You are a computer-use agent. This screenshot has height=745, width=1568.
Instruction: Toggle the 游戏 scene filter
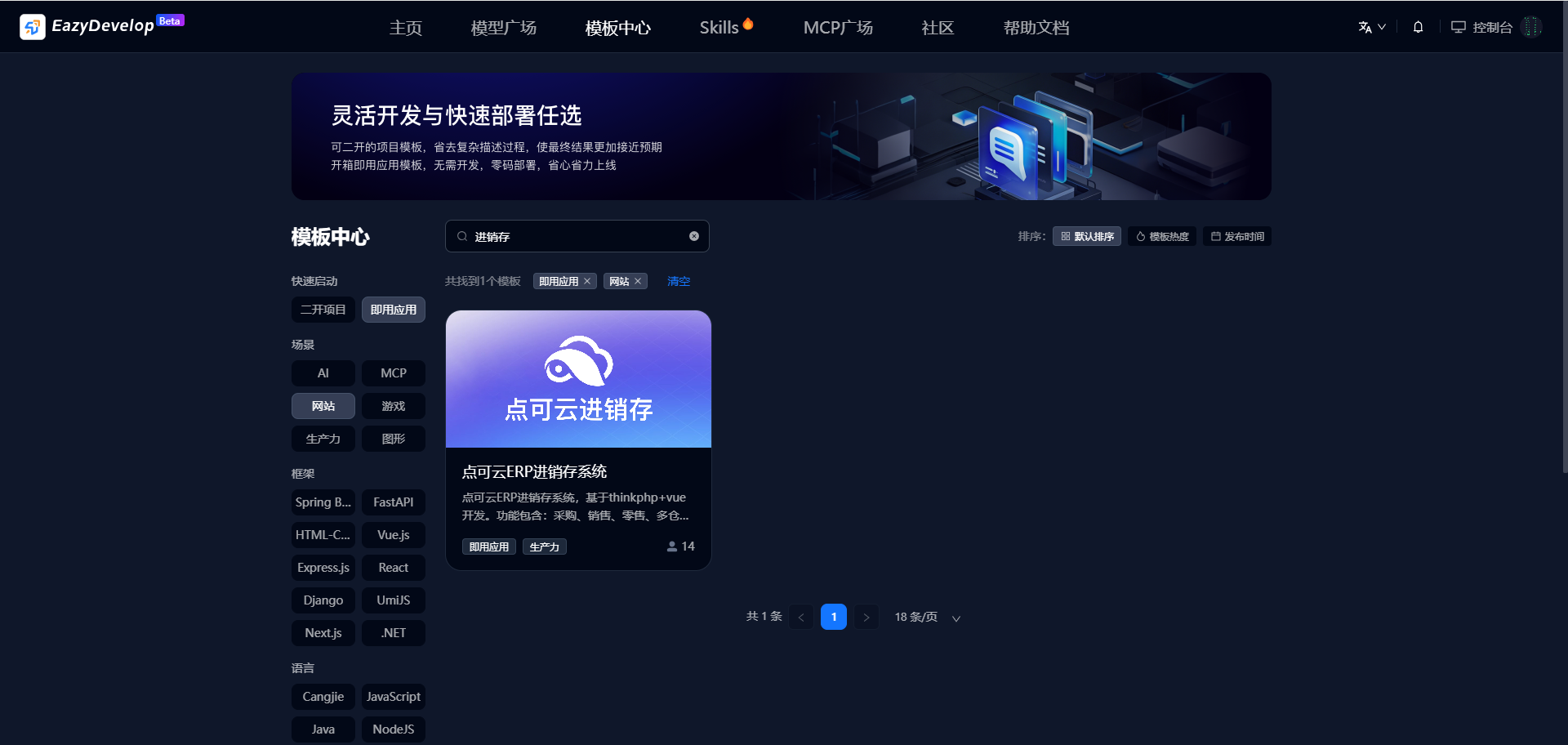tap(394, 406)
